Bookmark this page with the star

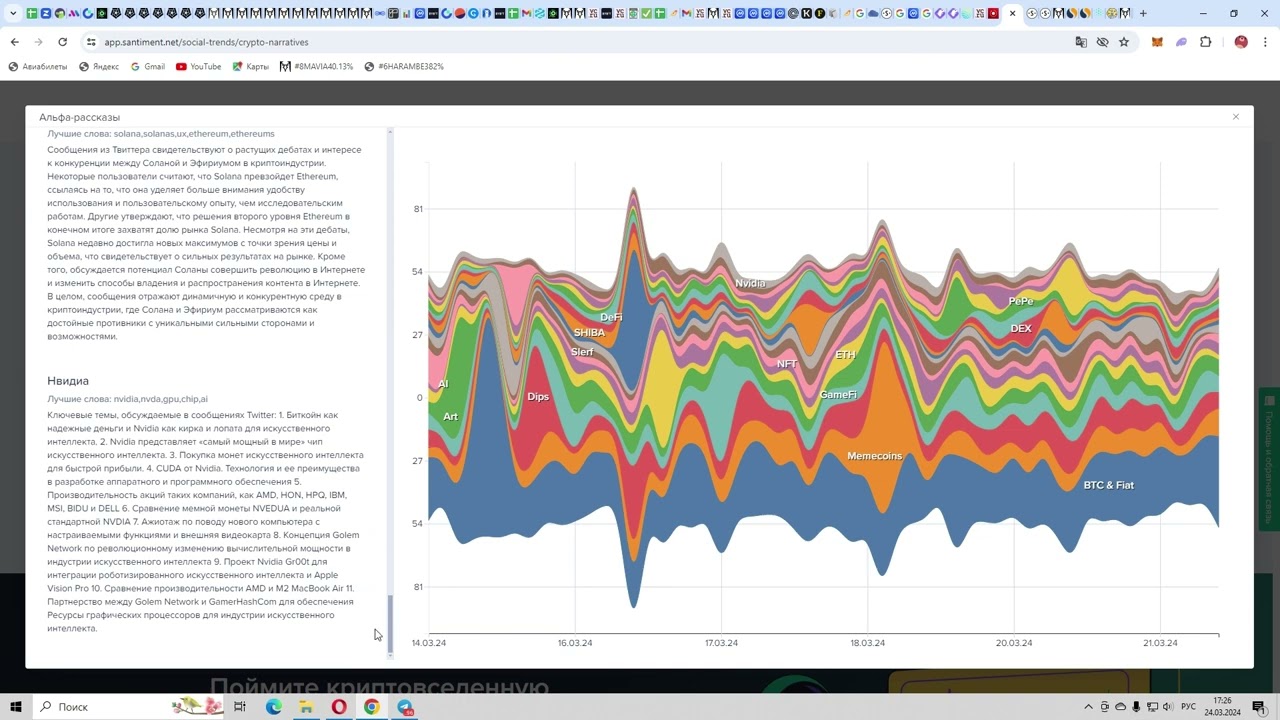point(1124,42)
